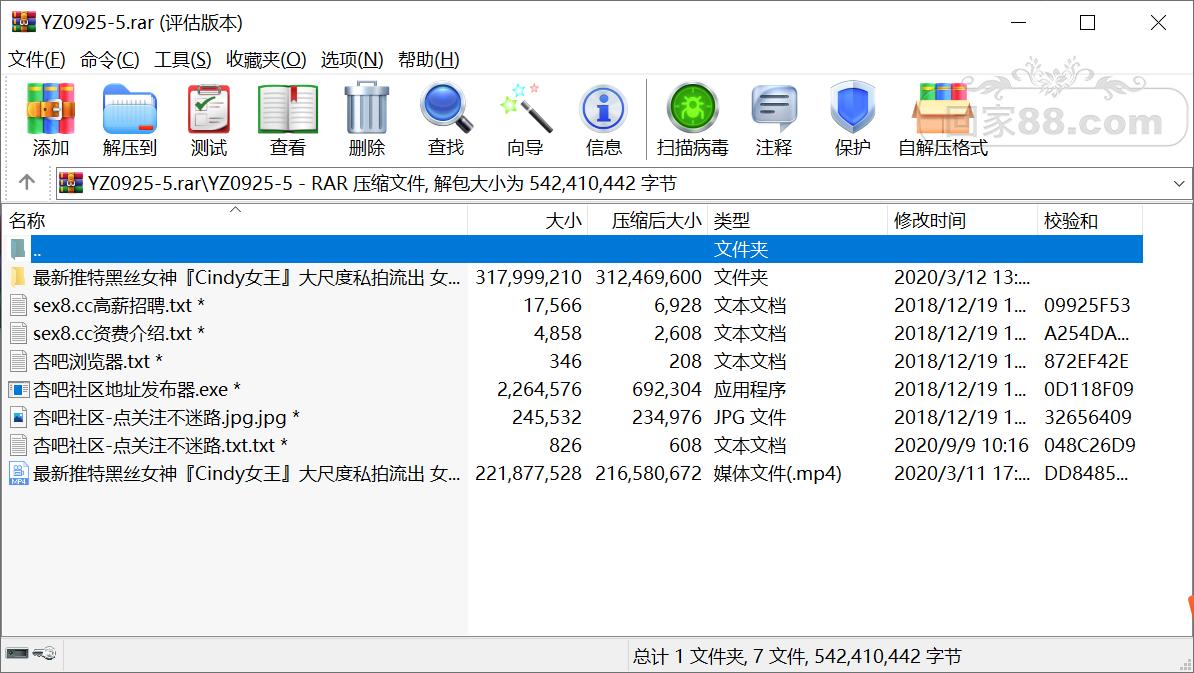Click the archive path field YZ0925-5.rar

click(624, 183)
